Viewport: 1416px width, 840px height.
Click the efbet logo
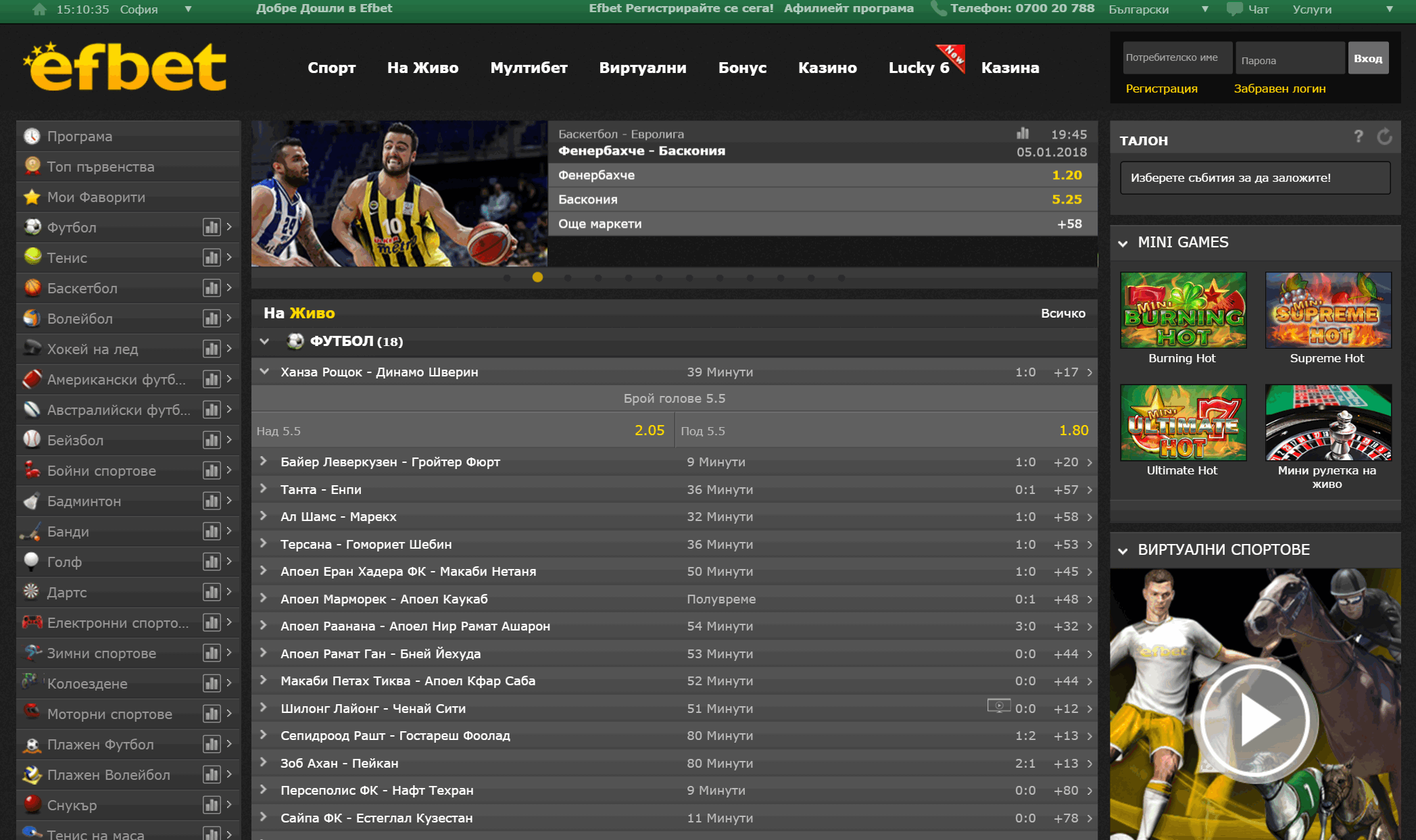tap(125, 66)
